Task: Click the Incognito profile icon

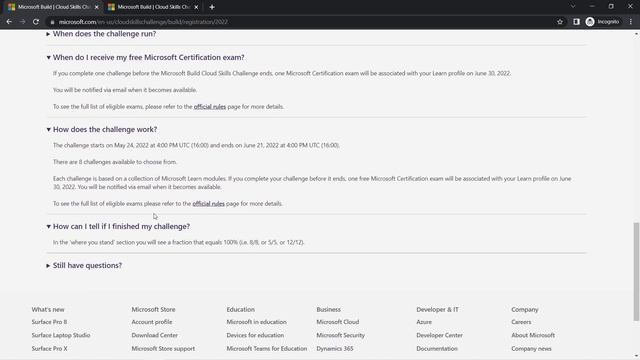Action: pyautogui.click(x=602, y=22)
